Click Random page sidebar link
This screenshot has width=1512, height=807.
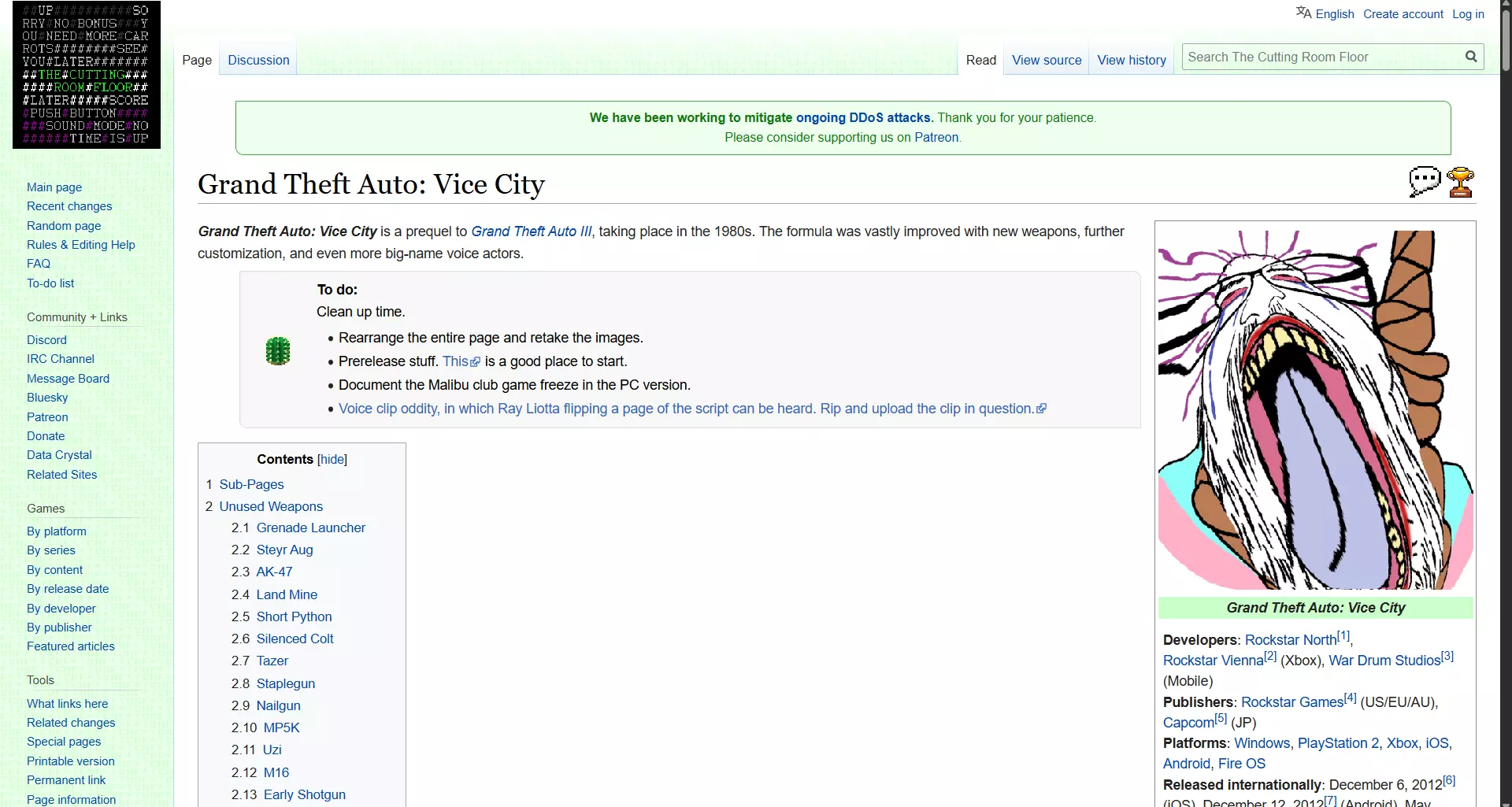(64, 226)
